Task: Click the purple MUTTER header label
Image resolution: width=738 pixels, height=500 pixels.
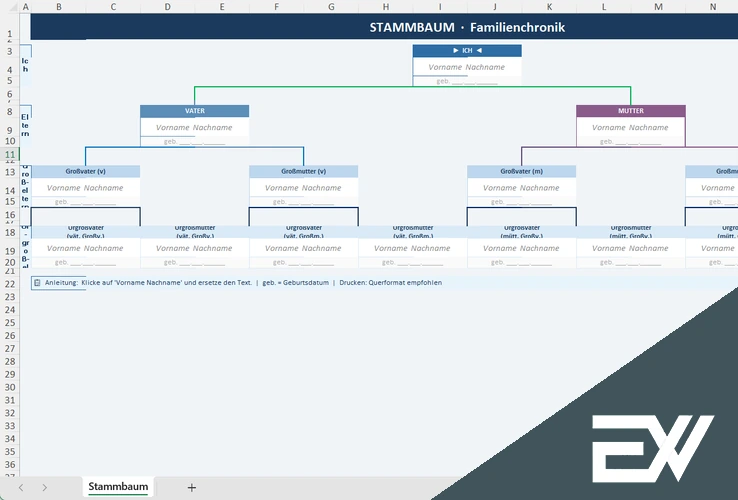Action: (x=630, y=111)
